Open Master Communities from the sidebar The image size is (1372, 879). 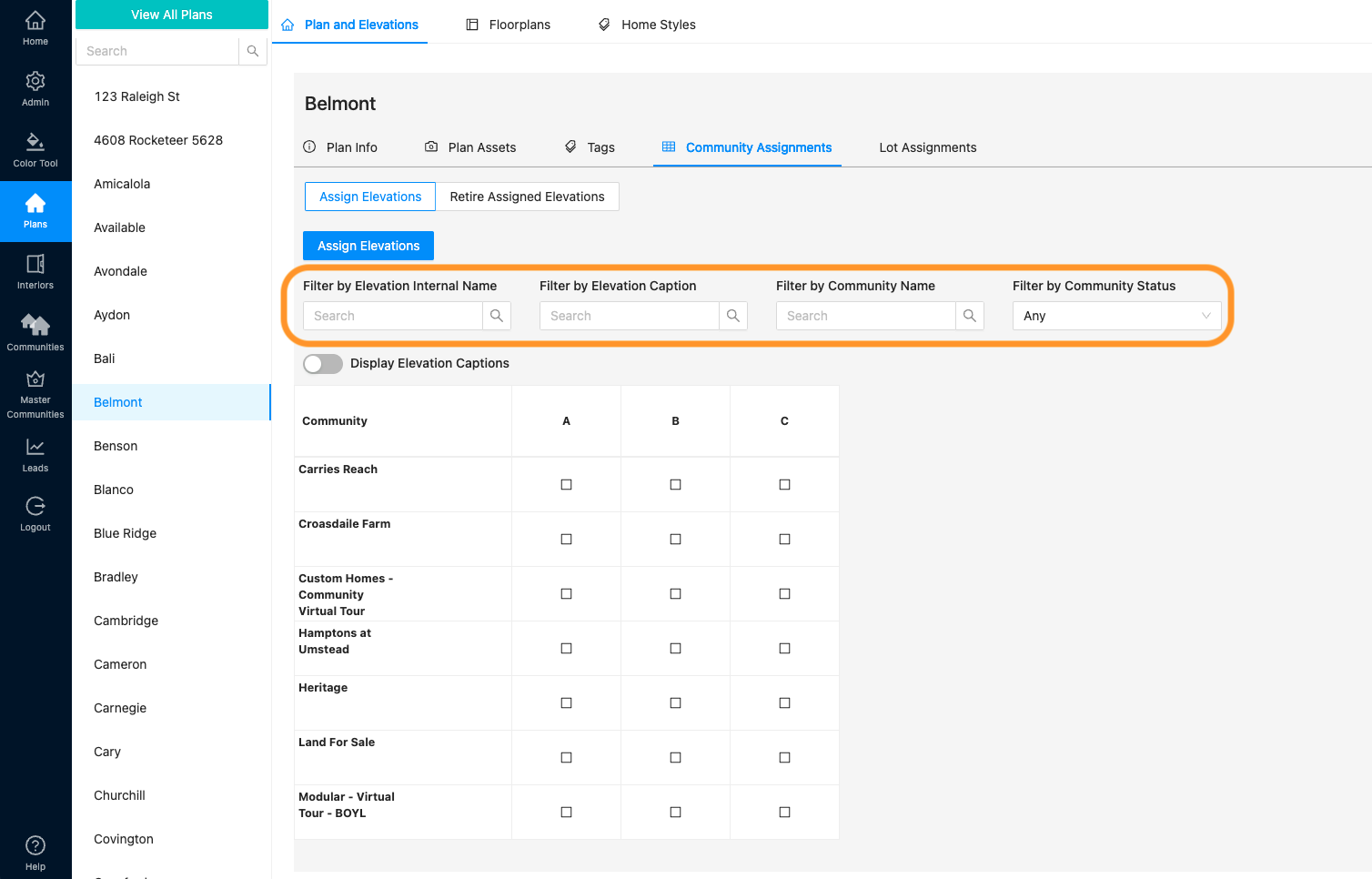[x=35, y=394]
